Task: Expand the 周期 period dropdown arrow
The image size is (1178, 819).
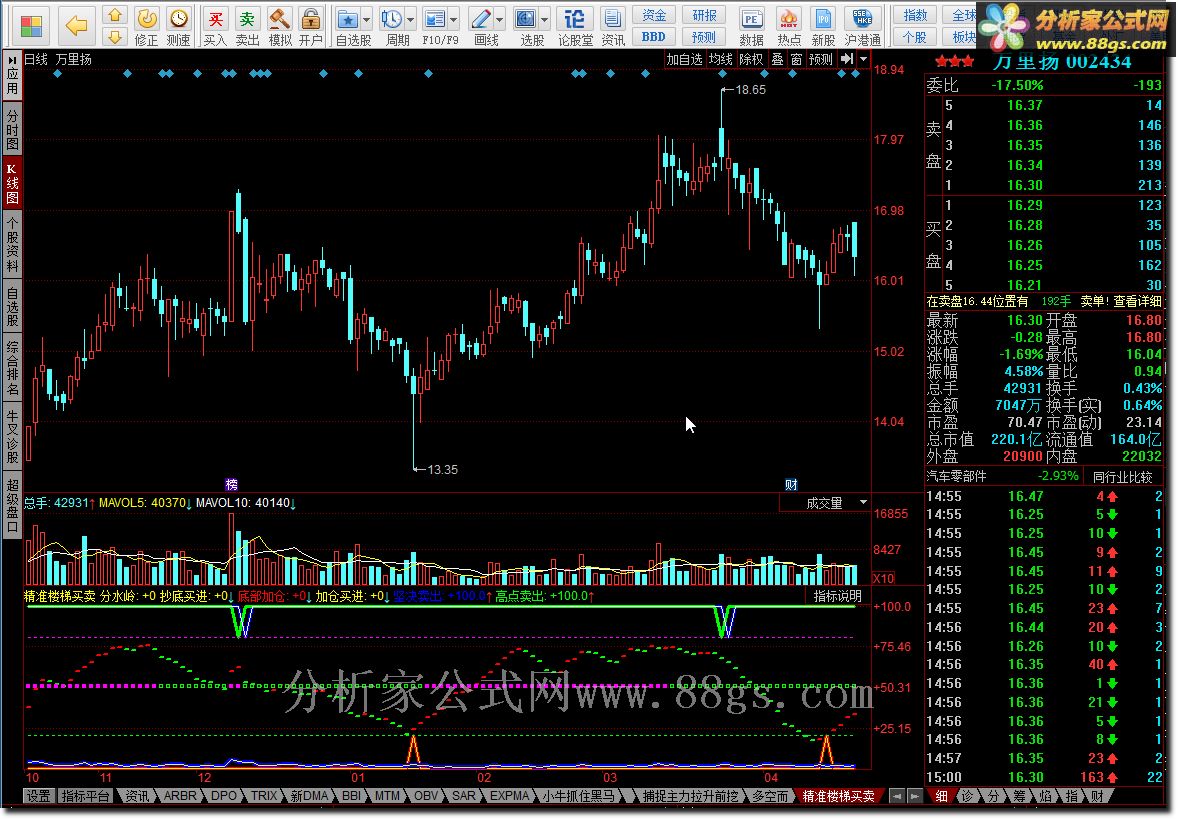Action: click(410, 20)
